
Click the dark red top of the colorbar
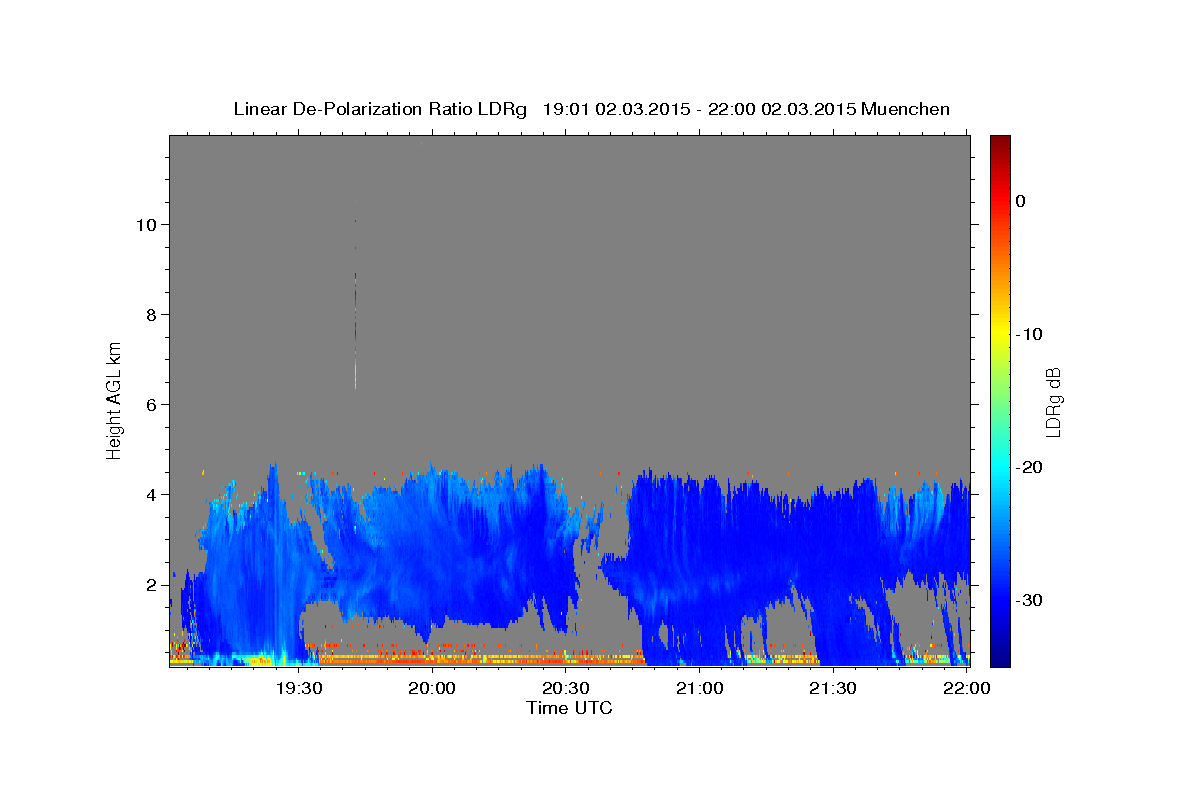1000,143
